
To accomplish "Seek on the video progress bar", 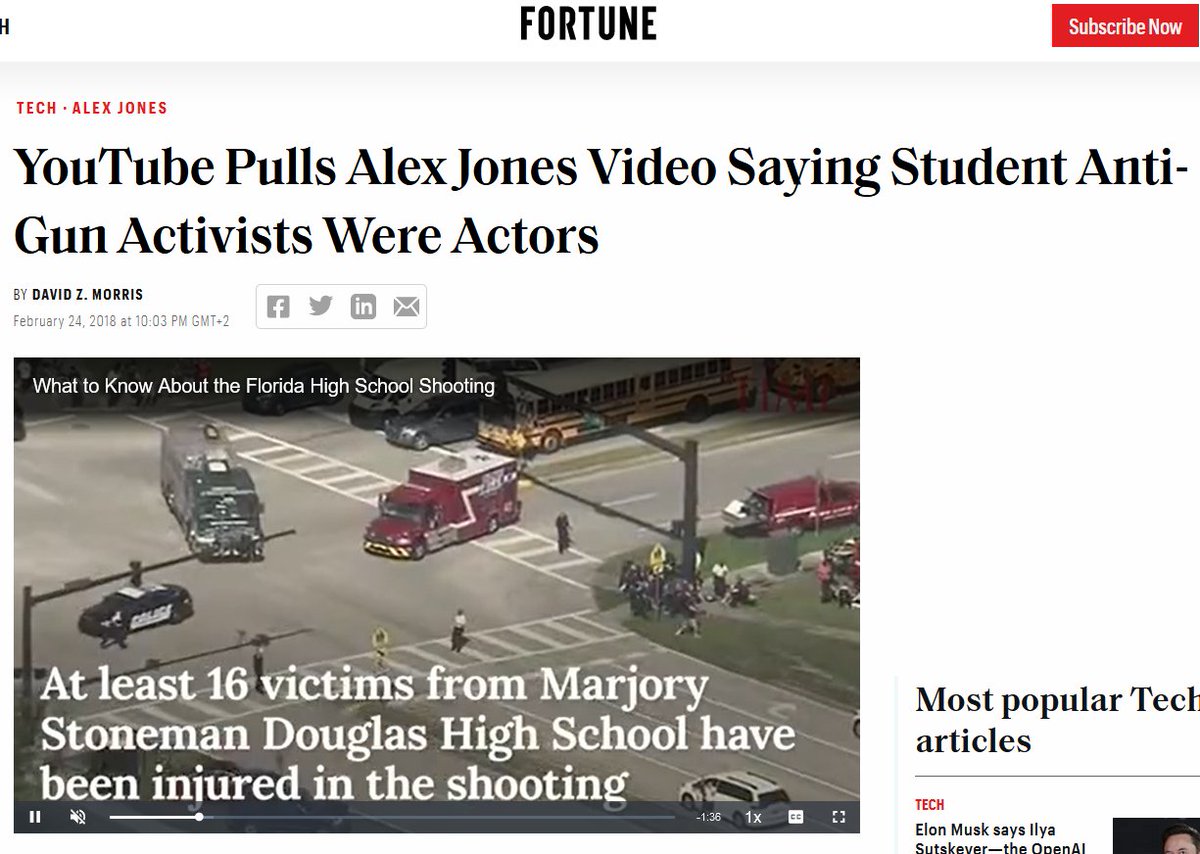I will [392, 817].
